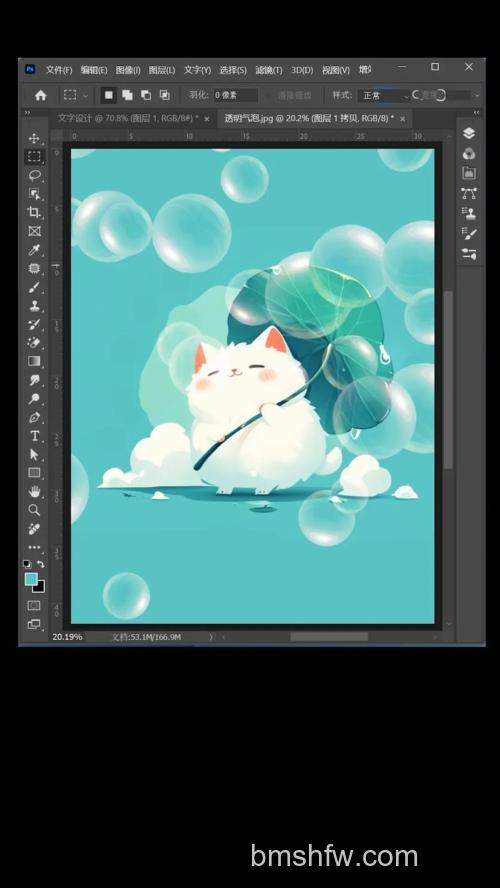Select the Rectangle shape tool

click(x=35, y=472)
